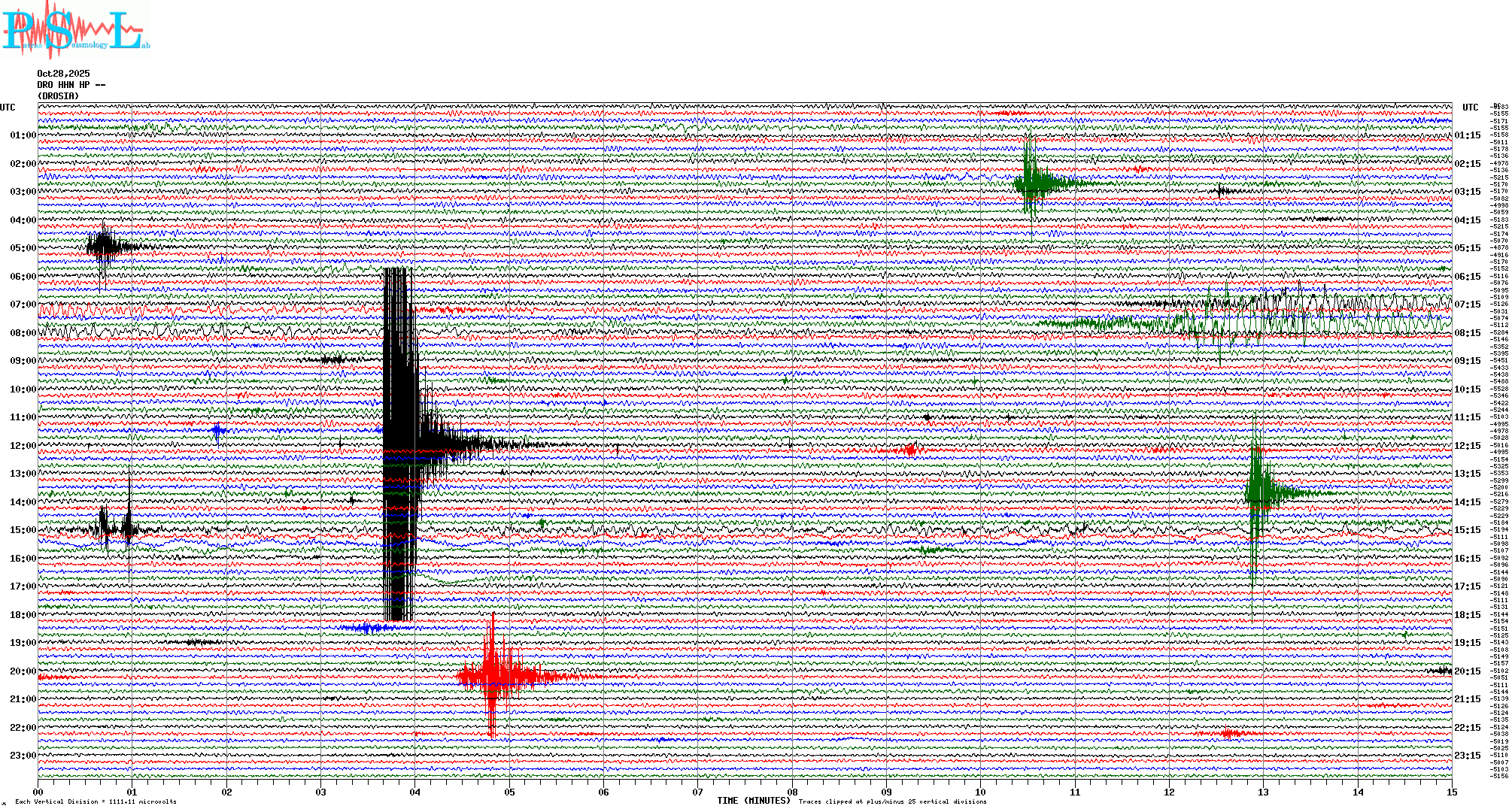Click minute 15 tick on bottom axis
The width and height of the screenshot is (1512, 812).
[x=1451, y=792]
